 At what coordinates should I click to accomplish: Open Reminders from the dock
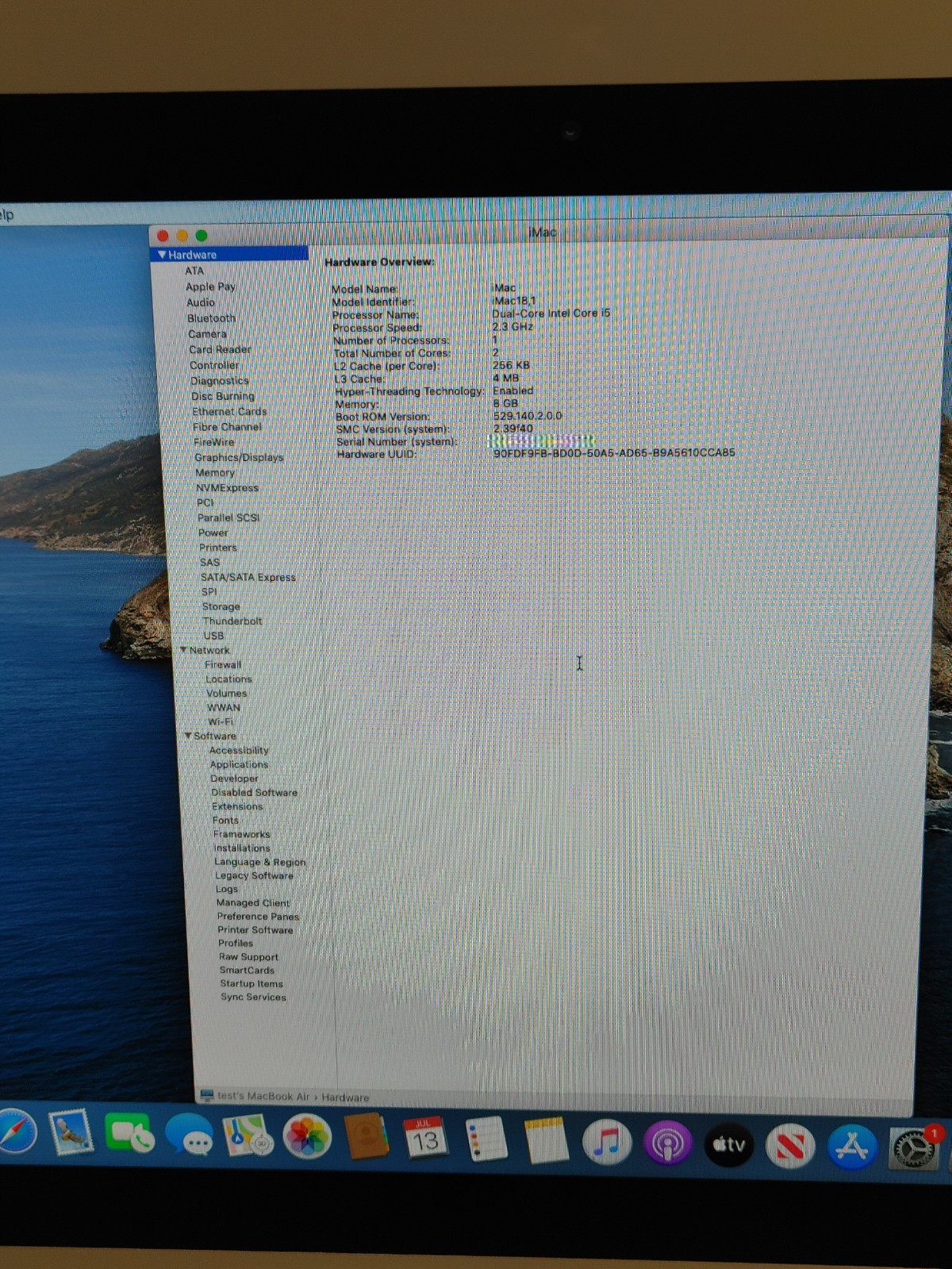(486, 1140)
